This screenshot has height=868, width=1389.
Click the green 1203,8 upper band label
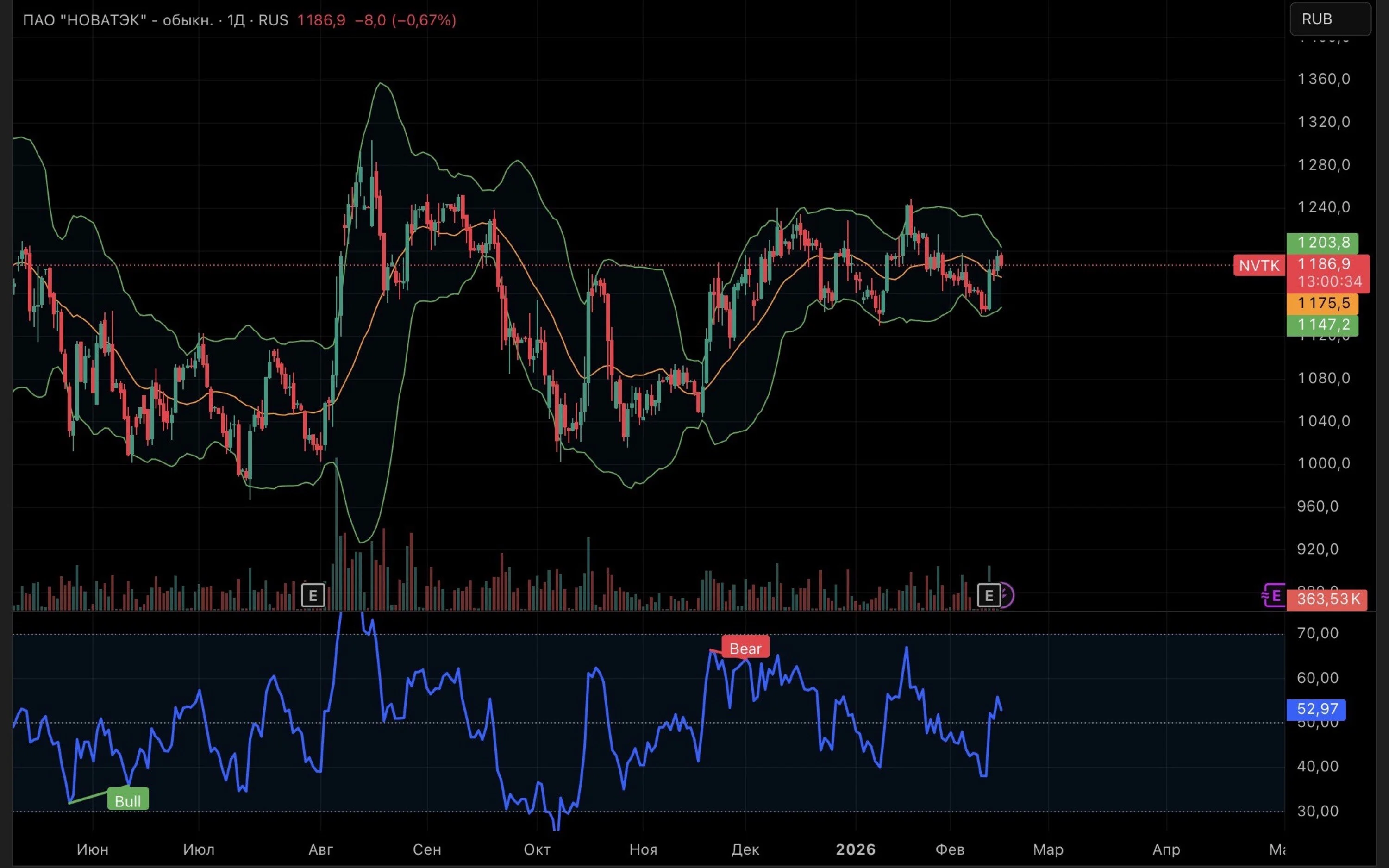(x=1322, y=243)
